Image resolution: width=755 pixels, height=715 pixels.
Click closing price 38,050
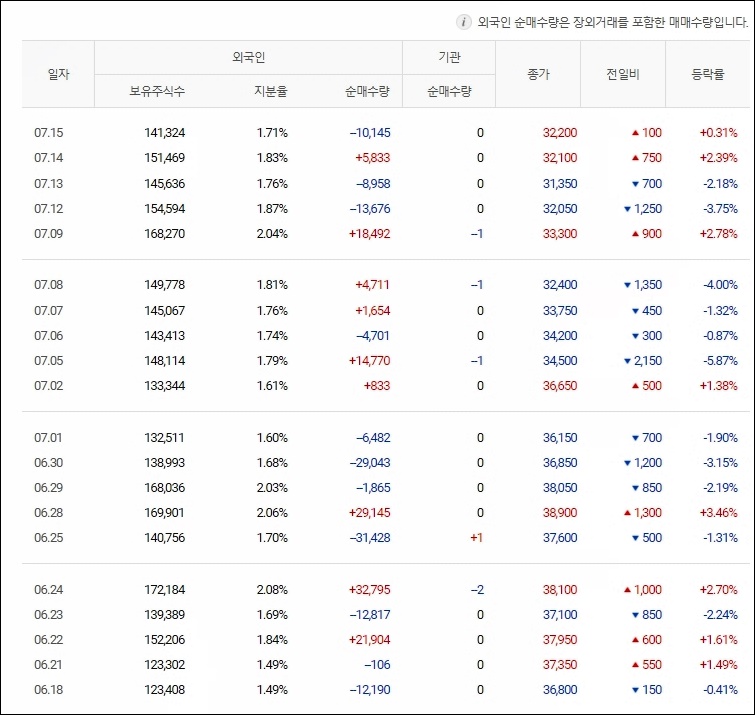[x=560, y=488]
